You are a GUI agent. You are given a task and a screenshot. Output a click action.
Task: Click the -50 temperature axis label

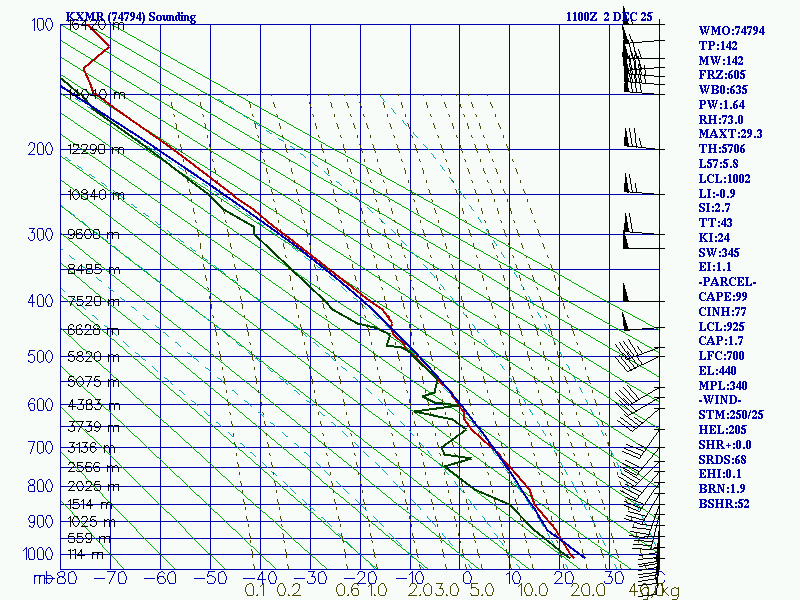pyautogui.click(x=210, y=578)
